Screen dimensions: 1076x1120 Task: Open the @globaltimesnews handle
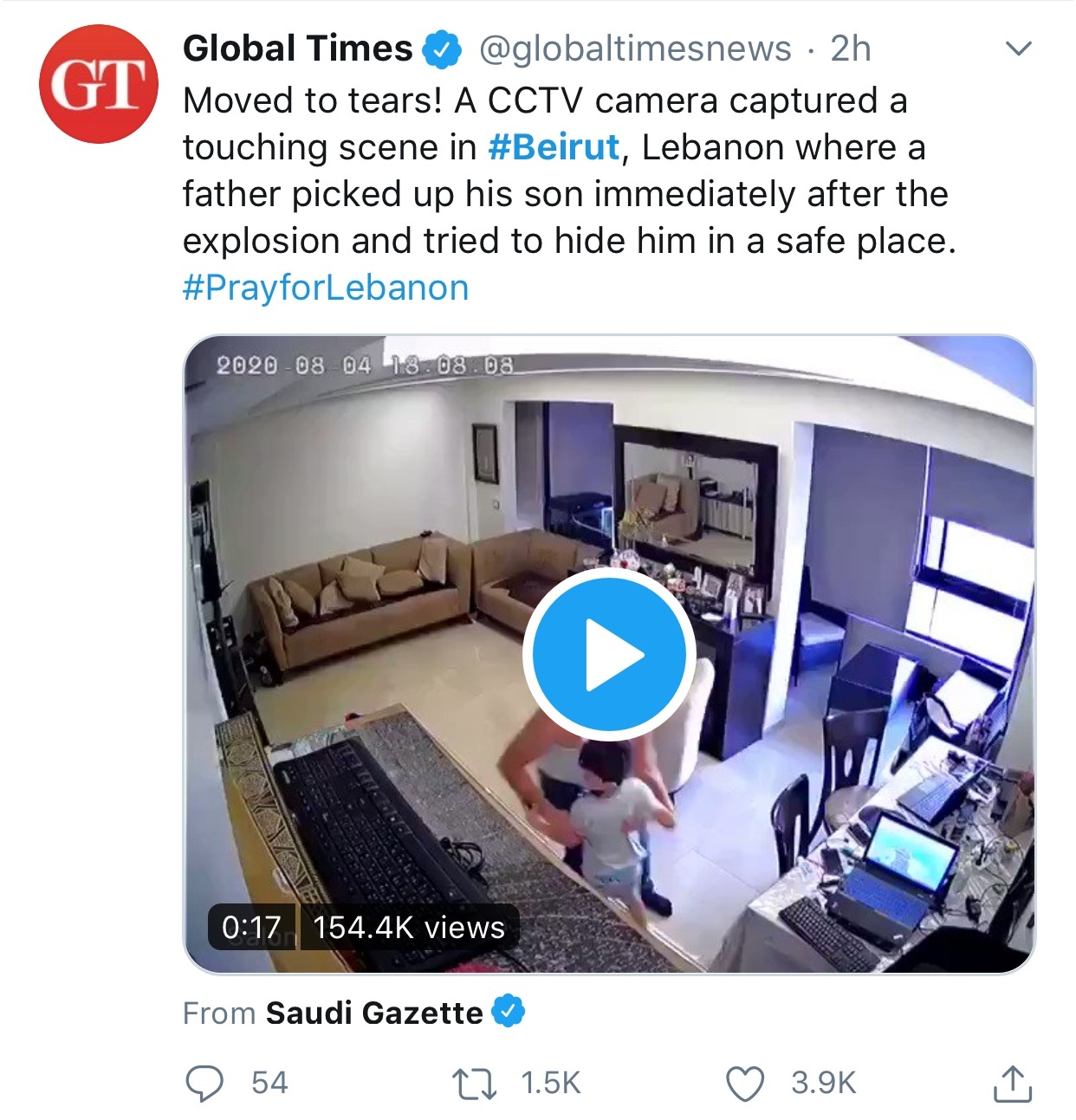point(635,49)
